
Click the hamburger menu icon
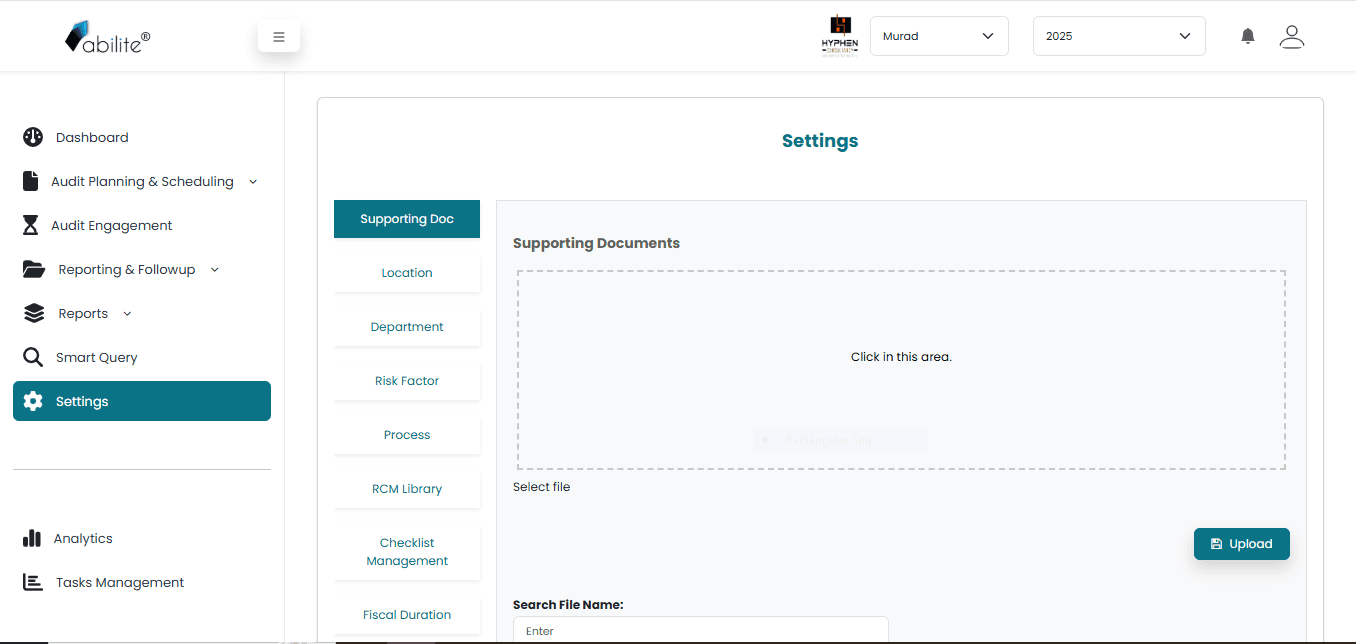coord(279,37)
